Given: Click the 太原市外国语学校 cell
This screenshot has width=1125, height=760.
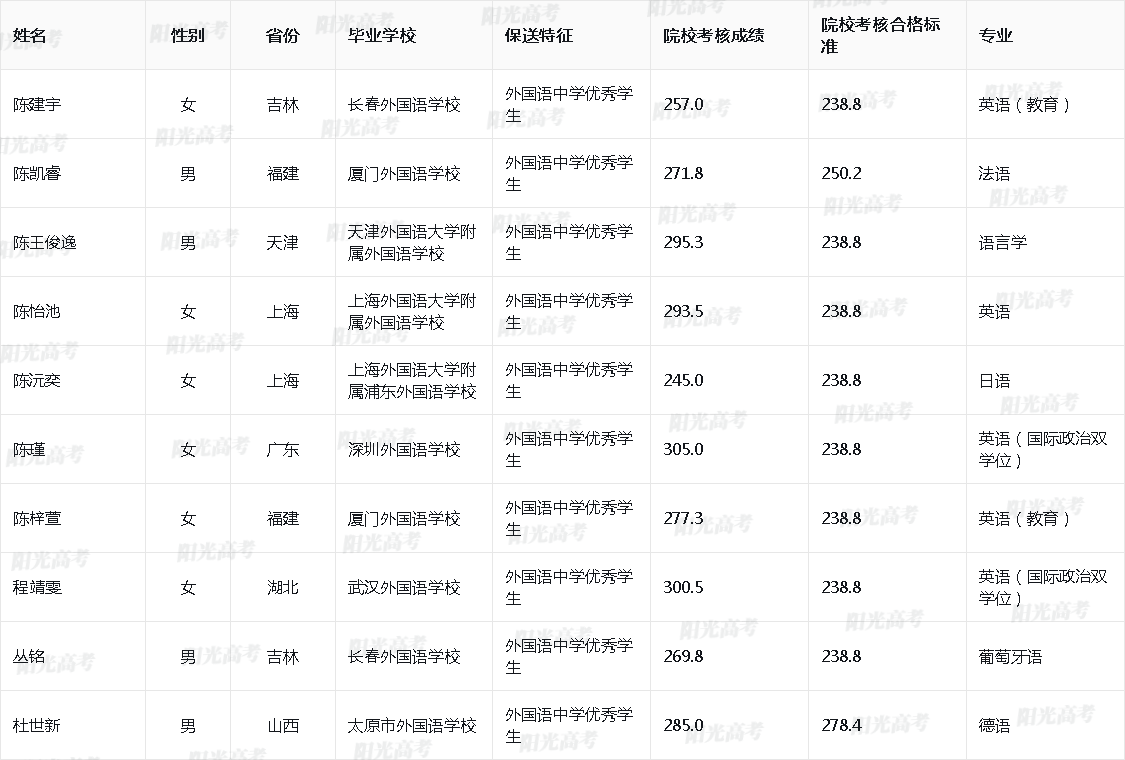Looking at the screenshot, I should (x=412, y=725).
